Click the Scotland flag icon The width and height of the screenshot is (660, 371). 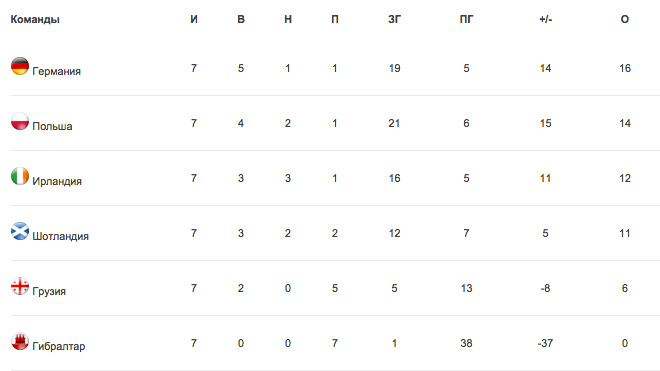click(20, 231)
